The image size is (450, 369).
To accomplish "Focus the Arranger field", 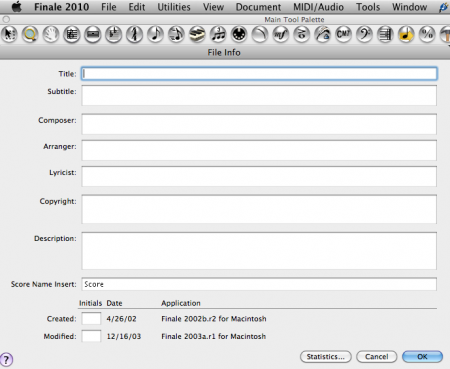I will point(259,150).
